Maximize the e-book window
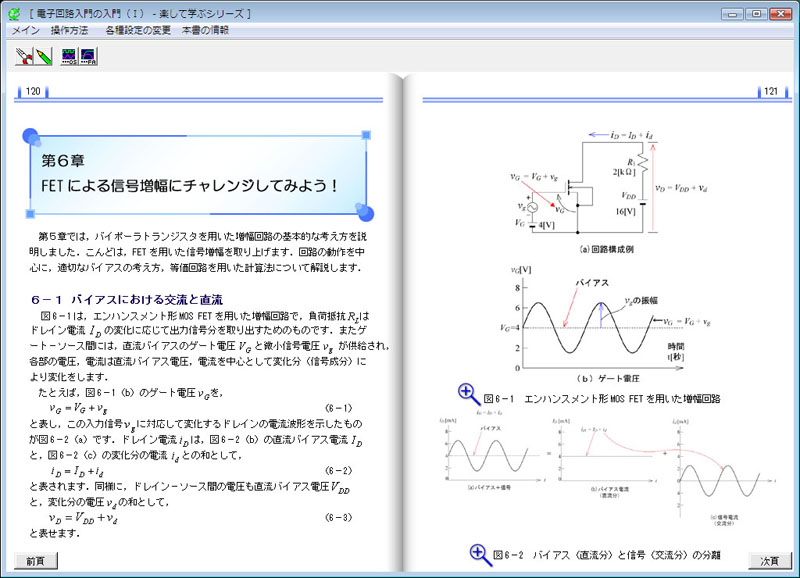The height and width of the screenshot is (578, 800). pos(756,14)
